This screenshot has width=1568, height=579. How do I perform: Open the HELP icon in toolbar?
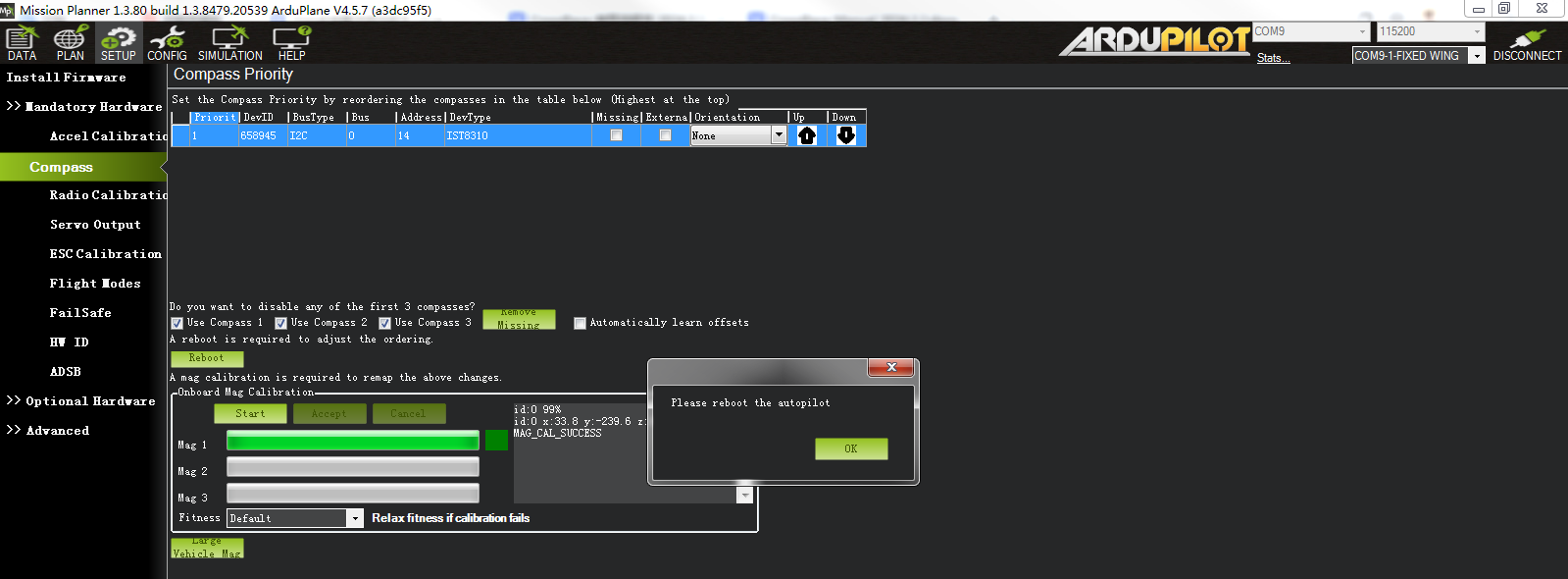(x=291, y=44)
